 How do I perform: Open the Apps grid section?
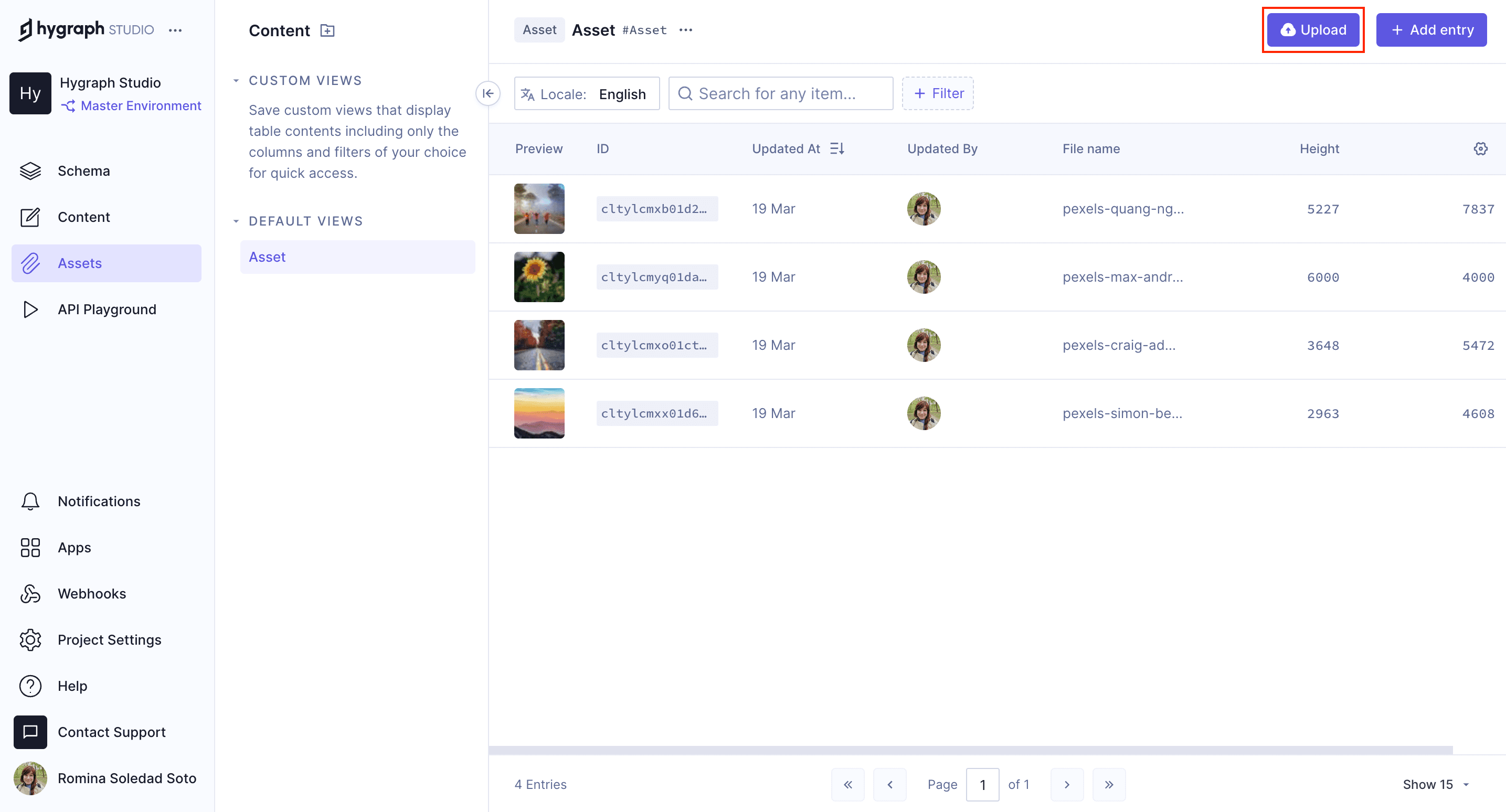pyautogui.click(x=74, y=547)
